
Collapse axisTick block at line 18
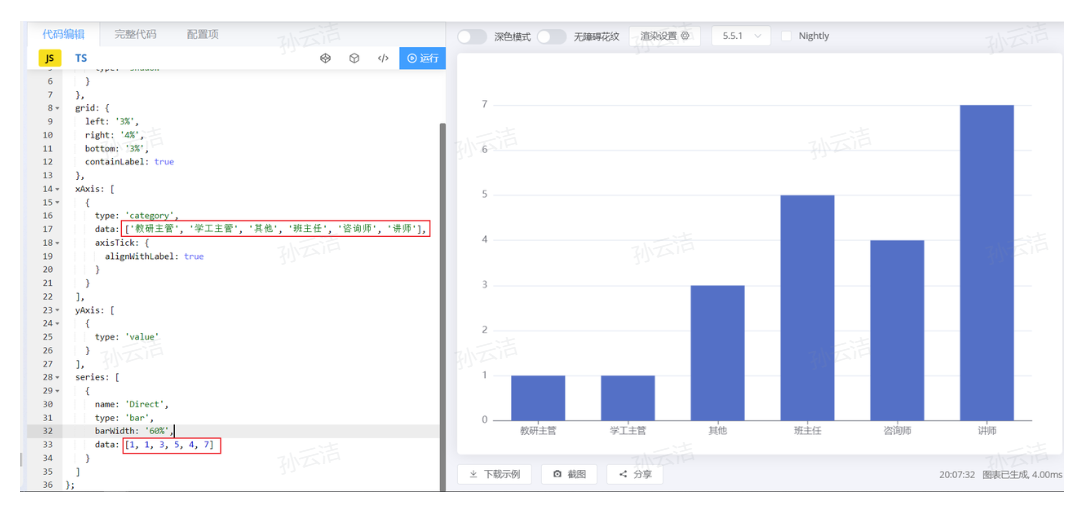pyautogui.click(x=58, y=243)
